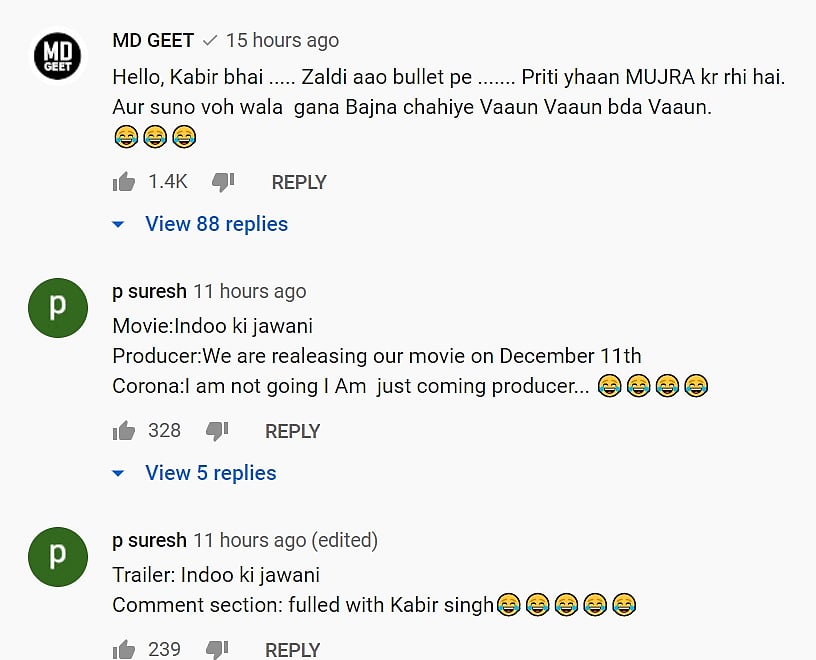The width and height of the screenshot is (816, 660).
Task: Click the 15 hours ago timestamp
Action: pyautogui.click(x=282, y=41)
